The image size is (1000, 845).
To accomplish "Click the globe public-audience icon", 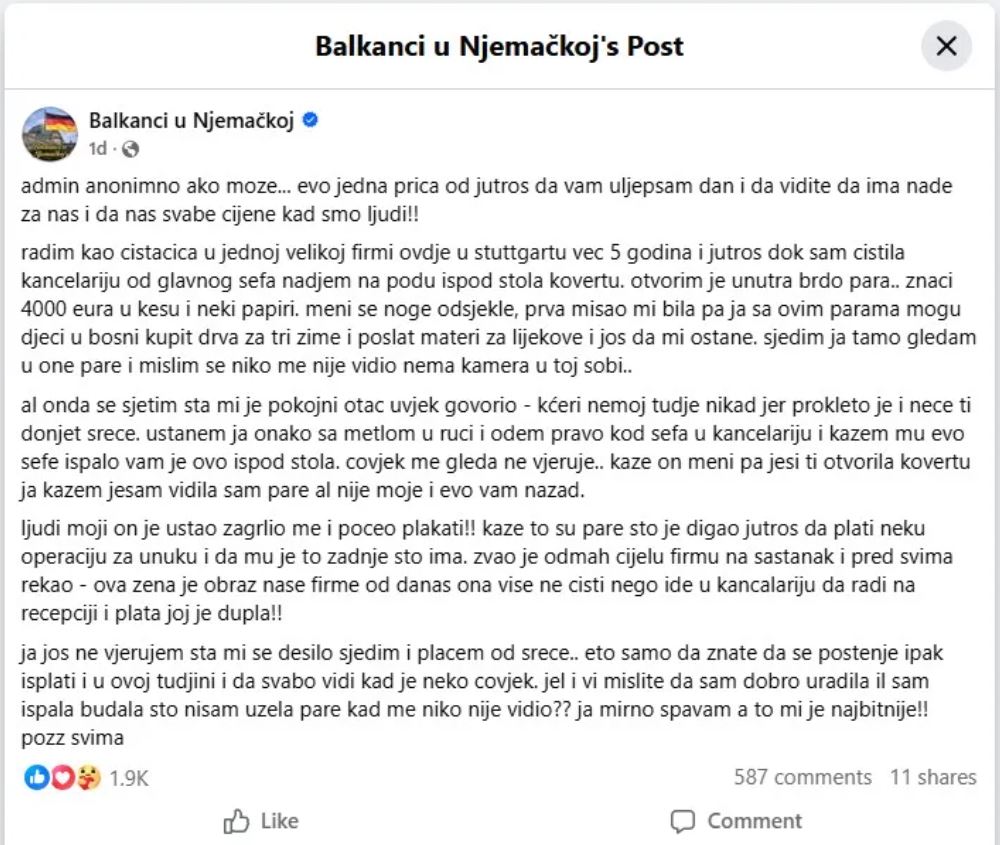I will (130, 149).
